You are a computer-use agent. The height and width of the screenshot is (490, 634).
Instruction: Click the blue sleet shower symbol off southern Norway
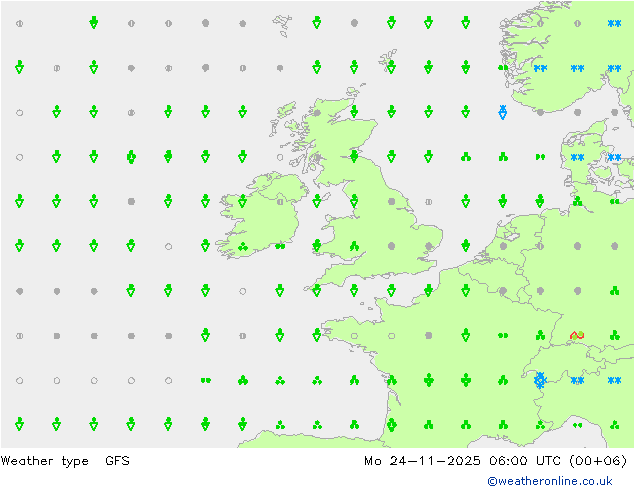click(x=503, y=112)
